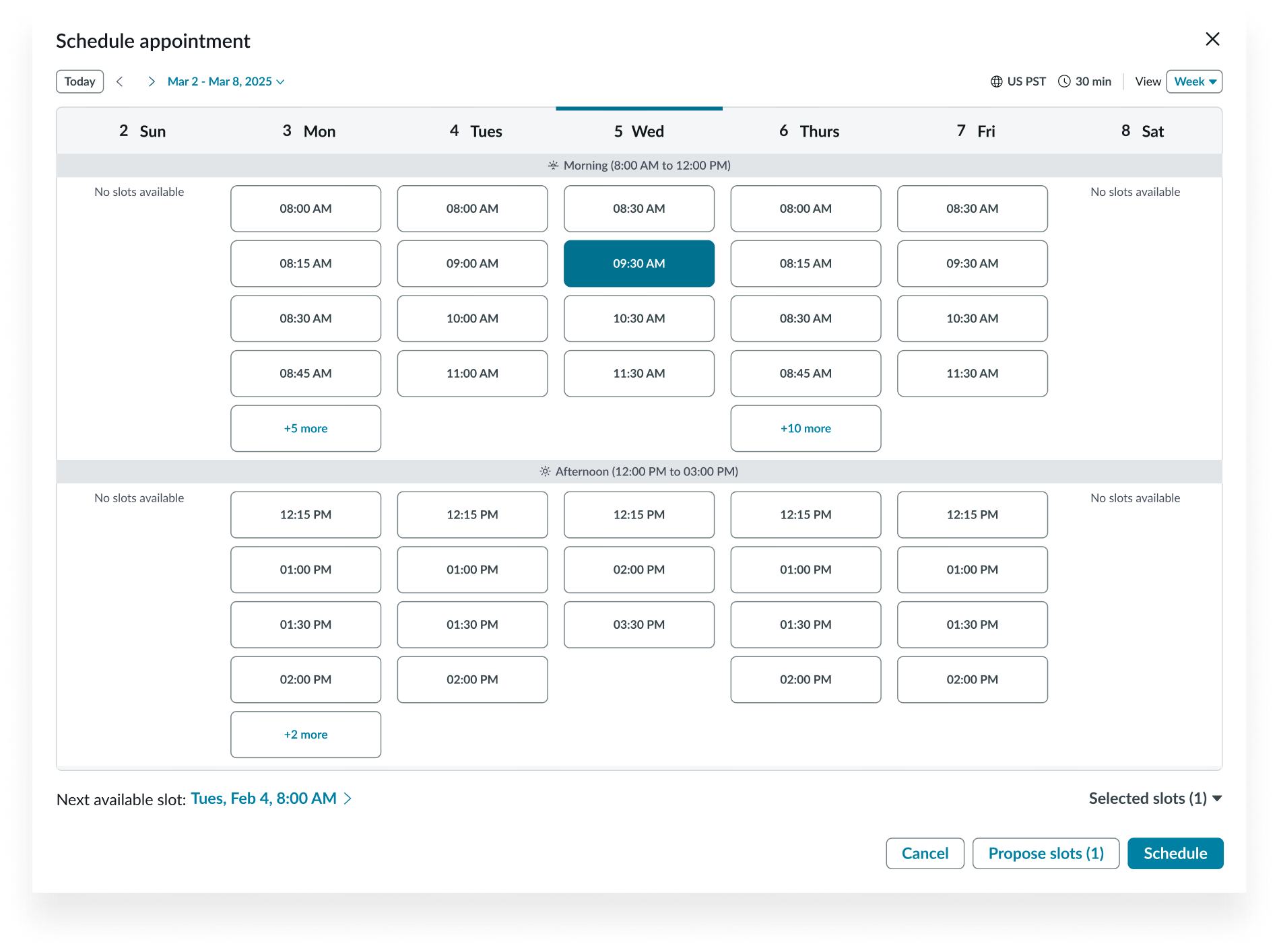This screenshot has width=1279, height=952.
Task: Open the Mar 2 - Mar 8 date range picker
Action: pyautogui.click(x=226, y=81)
